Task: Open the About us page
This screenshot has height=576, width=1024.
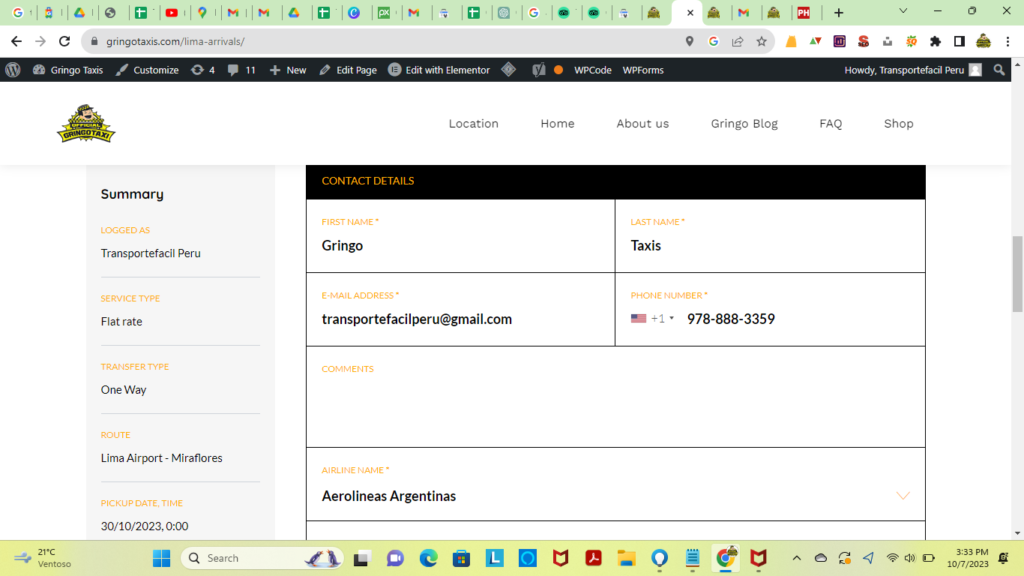Action: tap(643, 123)
